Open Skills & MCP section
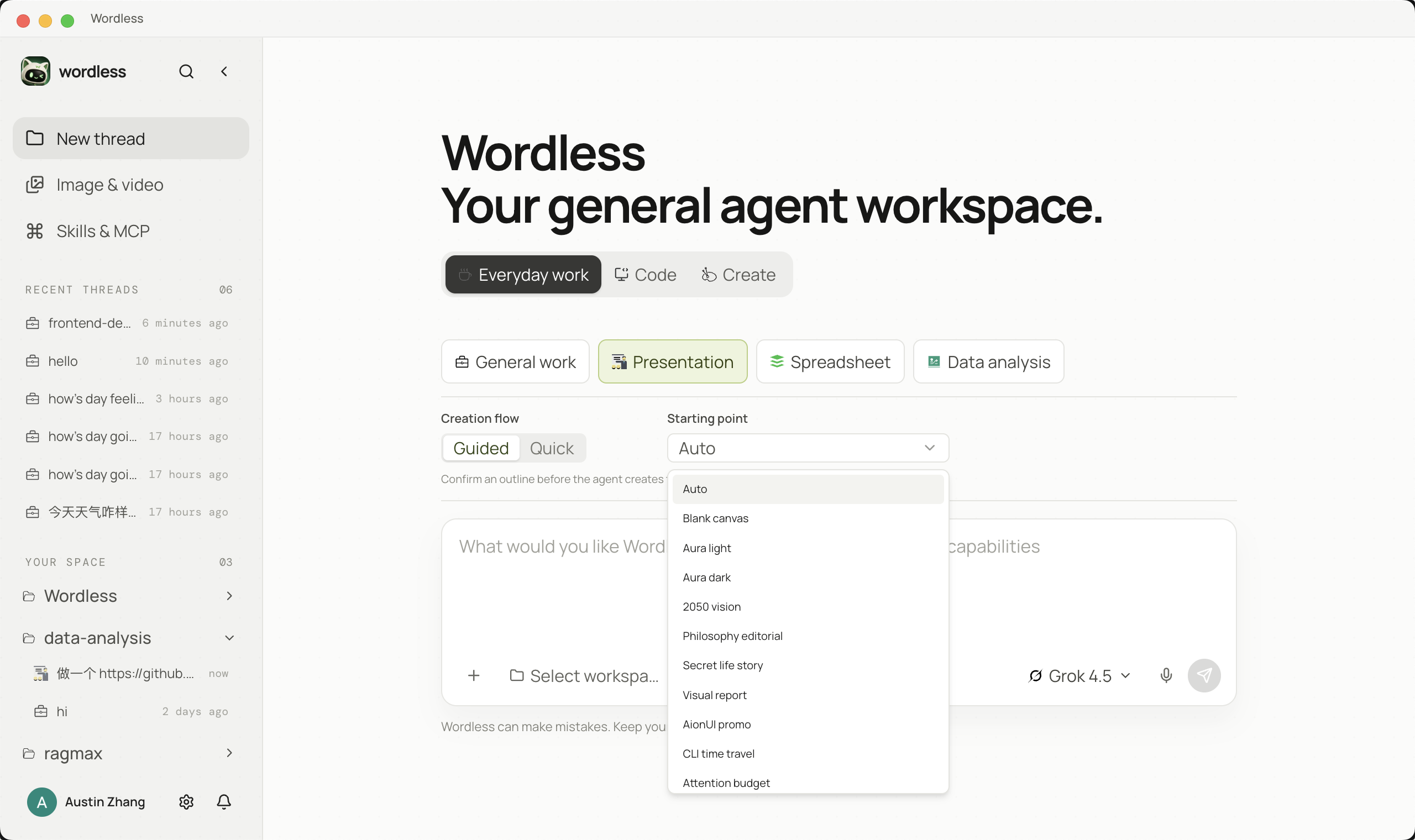Viewport: 1415px width, 840px height. 131,231
